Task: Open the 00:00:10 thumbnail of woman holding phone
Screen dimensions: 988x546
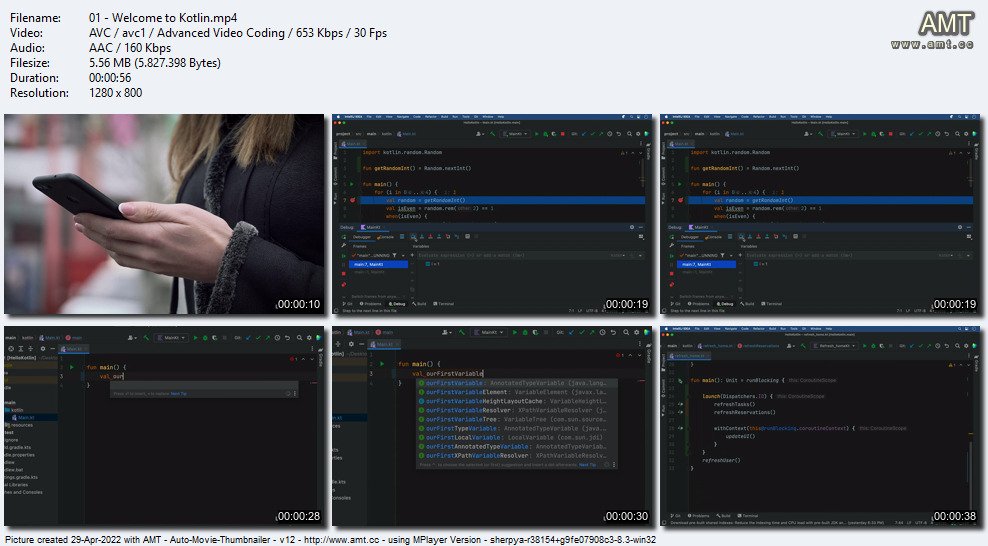Action: [164, 214]
